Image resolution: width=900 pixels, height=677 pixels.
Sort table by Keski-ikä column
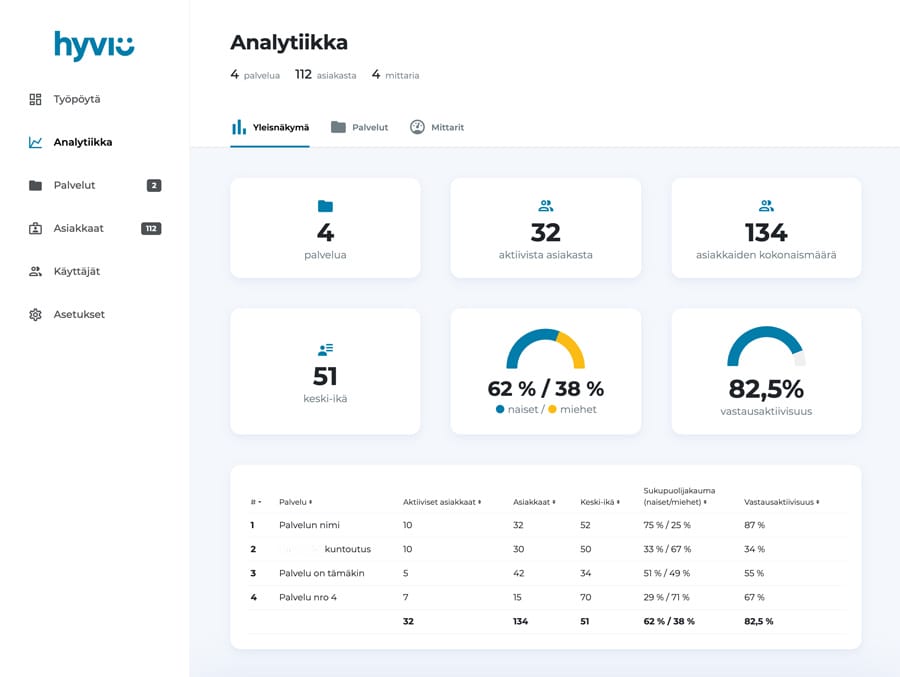(x=599, y=502)
